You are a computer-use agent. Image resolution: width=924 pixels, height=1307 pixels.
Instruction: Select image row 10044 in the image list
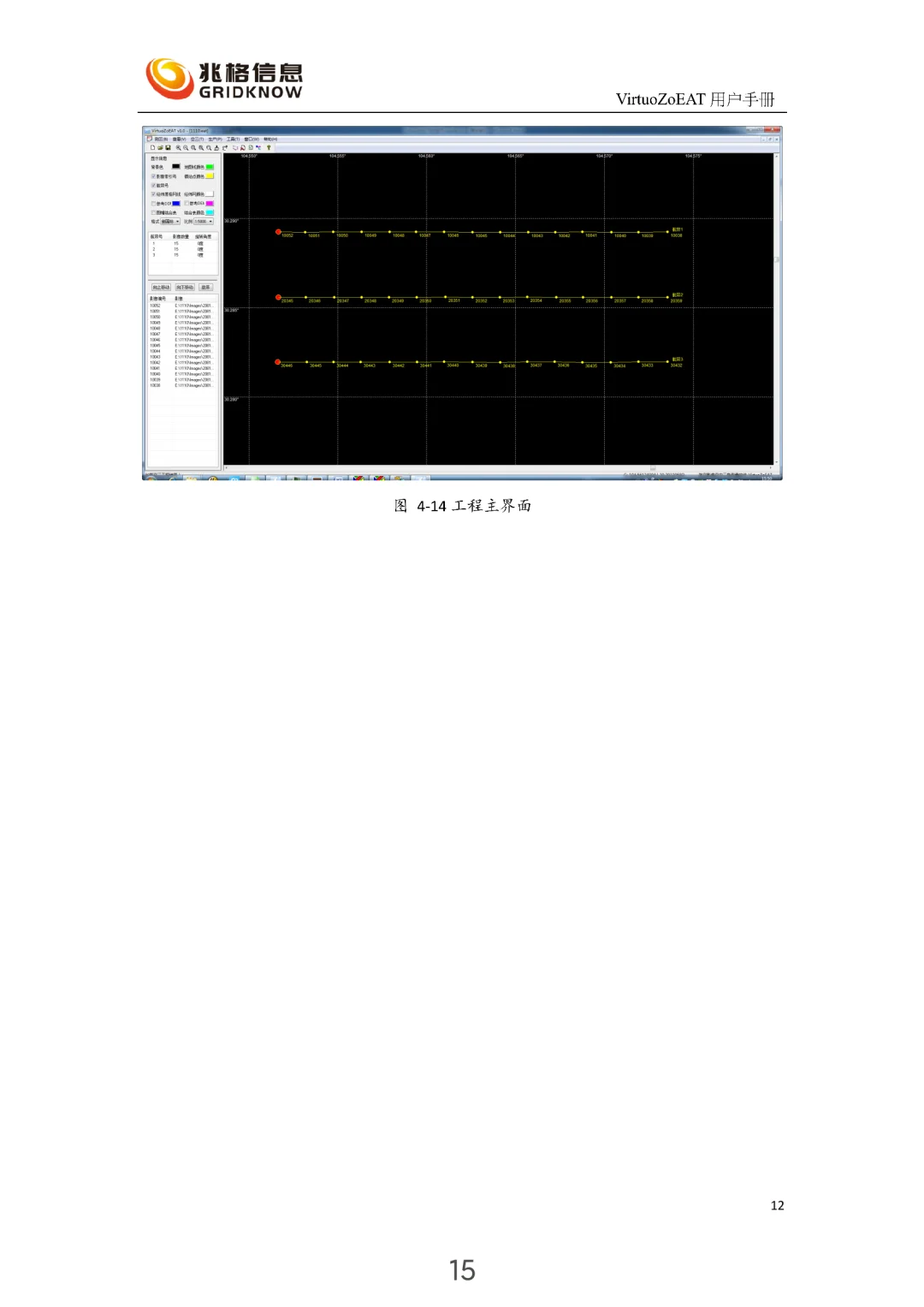tap(181, 351)
